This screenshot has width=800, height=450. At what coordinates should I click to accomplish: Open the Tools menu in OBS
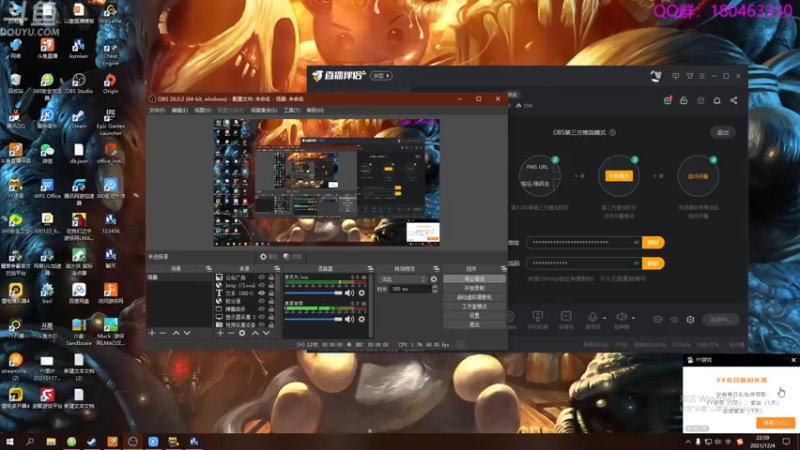(292, 110)
